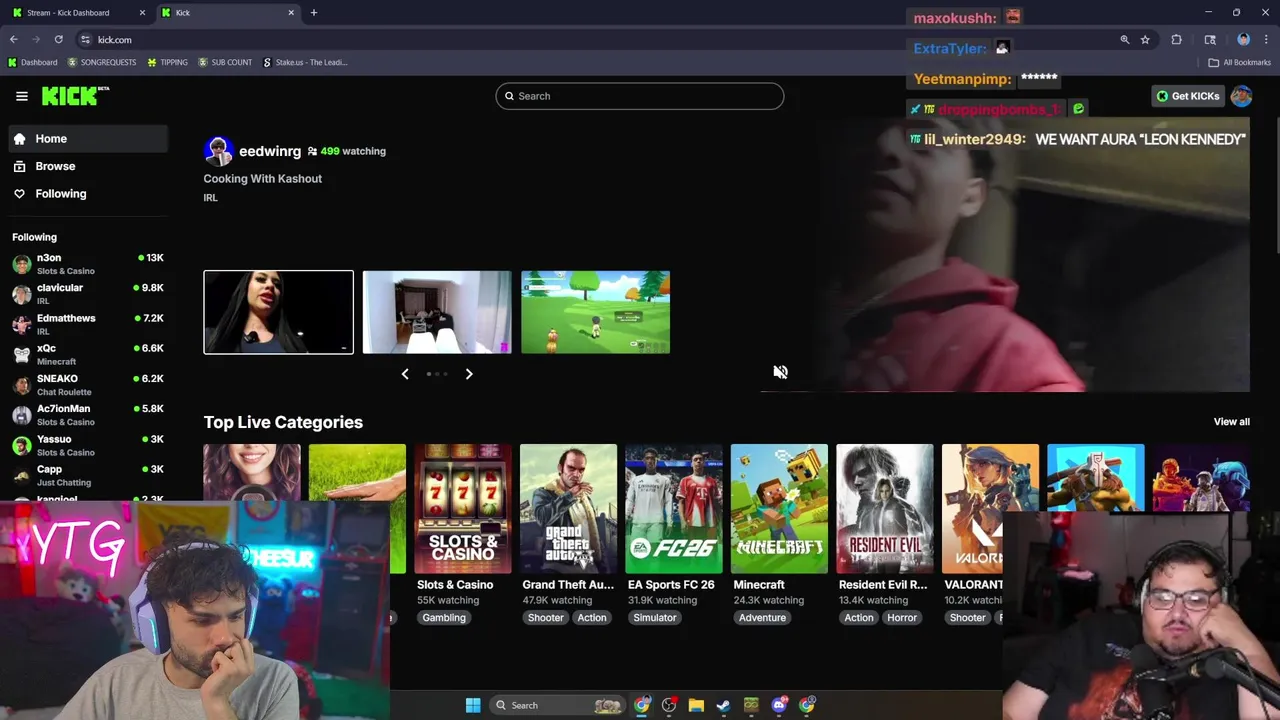Open the All Bookmarks folder

point(1239,62)
